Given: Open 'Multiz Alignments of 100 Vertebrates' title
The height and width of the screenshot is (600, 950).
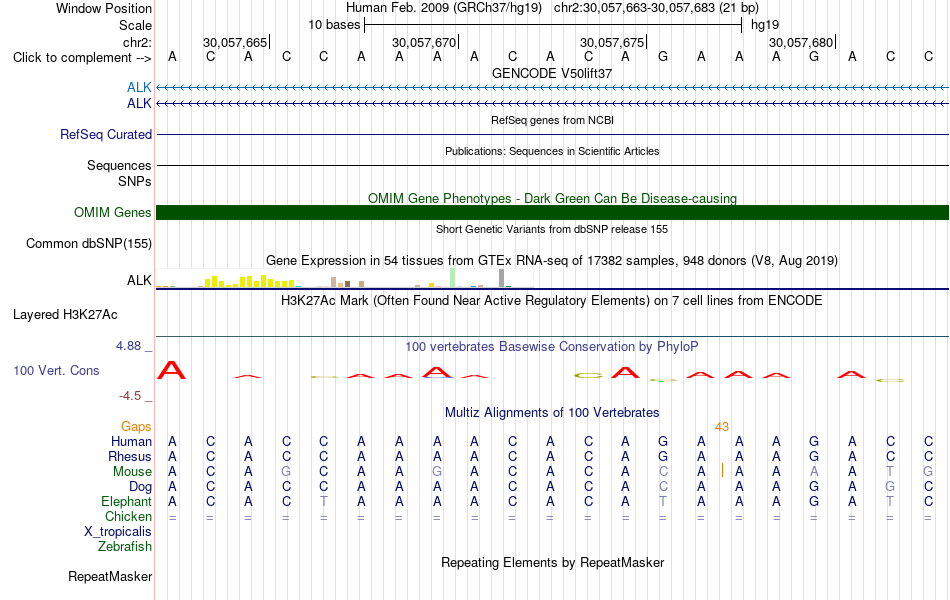Looking at the screenshot, I should [552, 413].
